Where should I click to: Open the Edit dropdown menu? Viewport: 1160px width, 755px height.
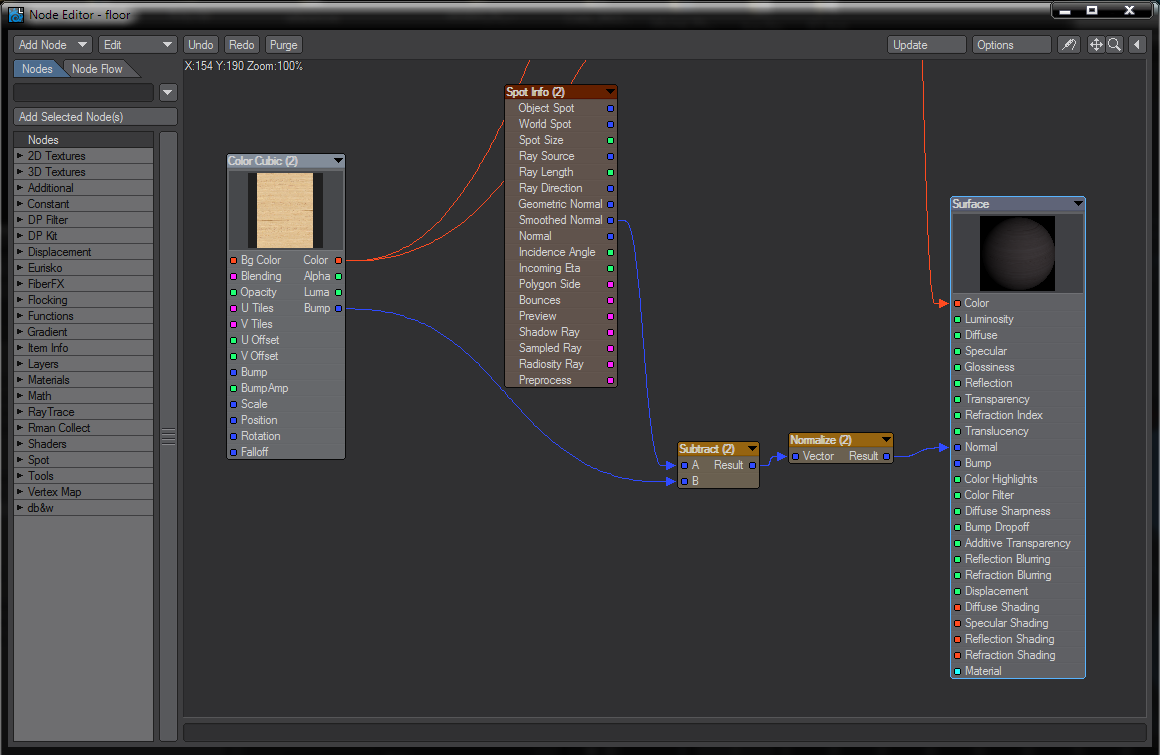[139, 45]
